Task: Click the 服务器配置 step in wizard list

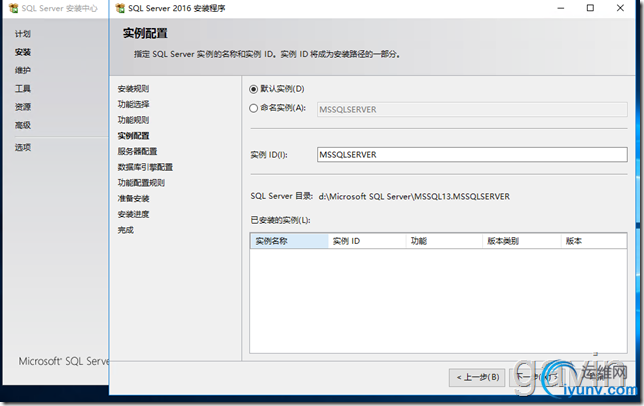Action: tap(137, 151)
